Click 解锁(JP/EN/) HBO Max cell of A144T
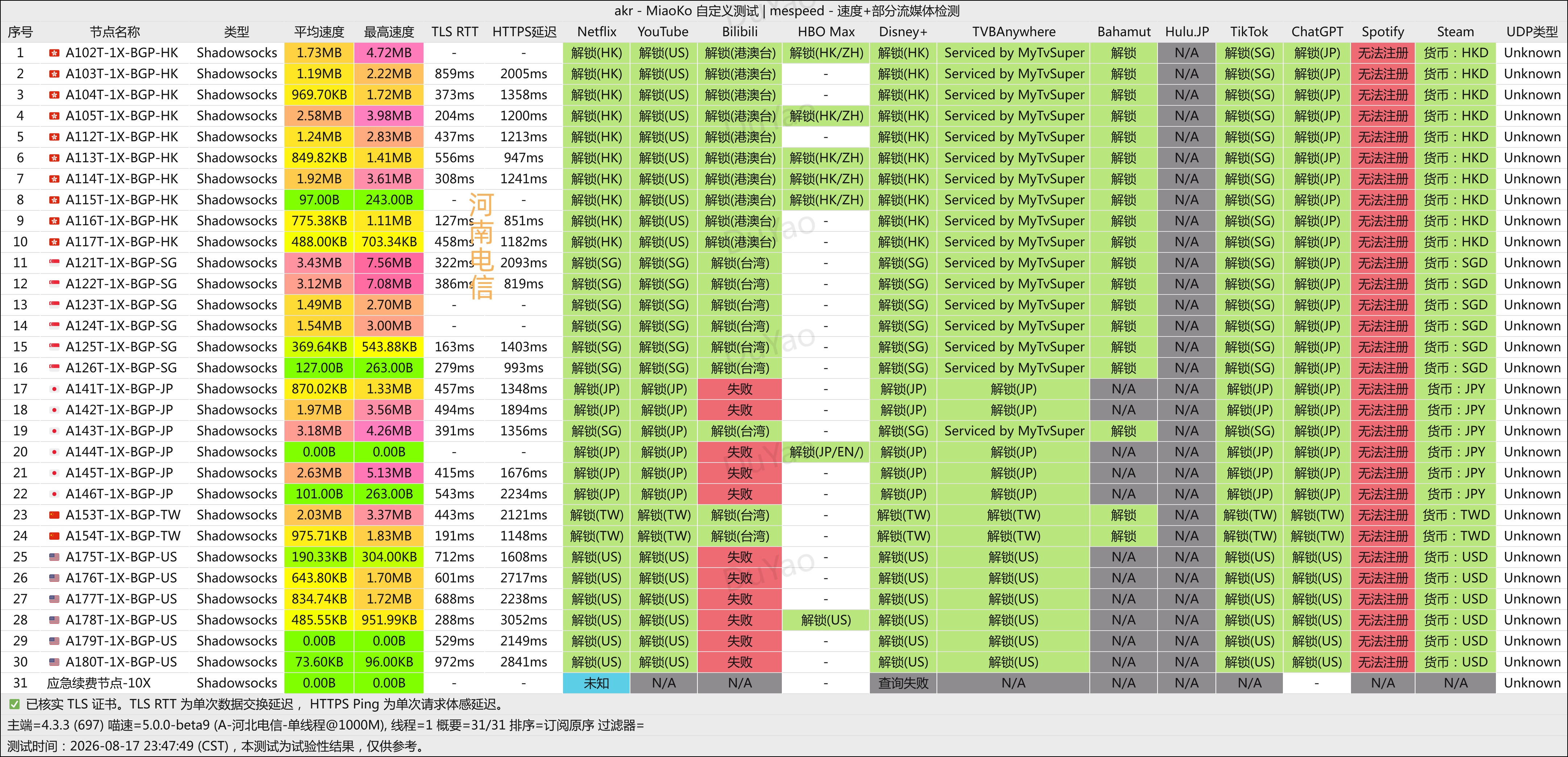The height and width of the screenshot is (757, 1568). pos(826,452)
